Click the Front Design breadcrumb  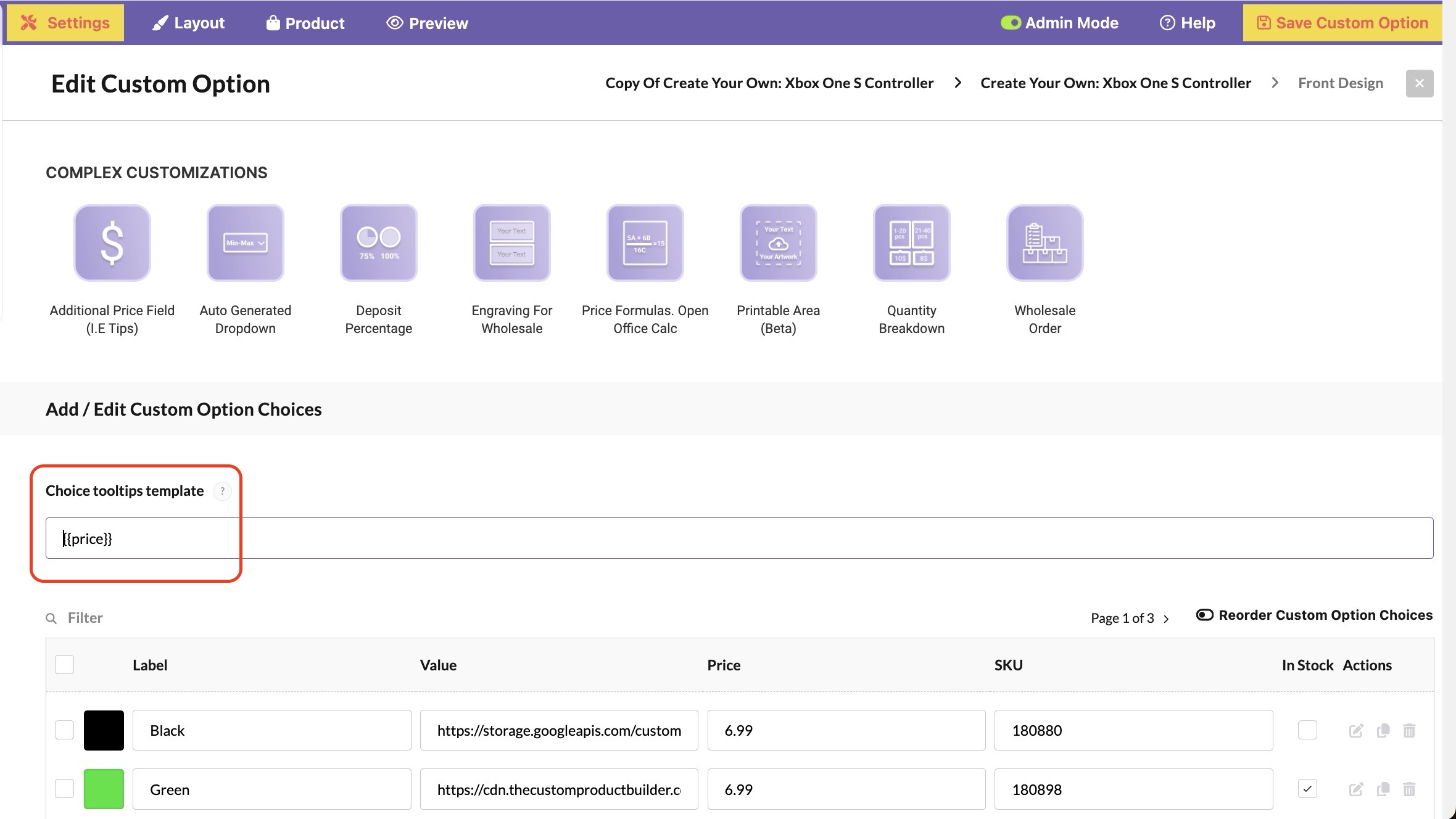pyautogui.click(x=1341, y=83)
